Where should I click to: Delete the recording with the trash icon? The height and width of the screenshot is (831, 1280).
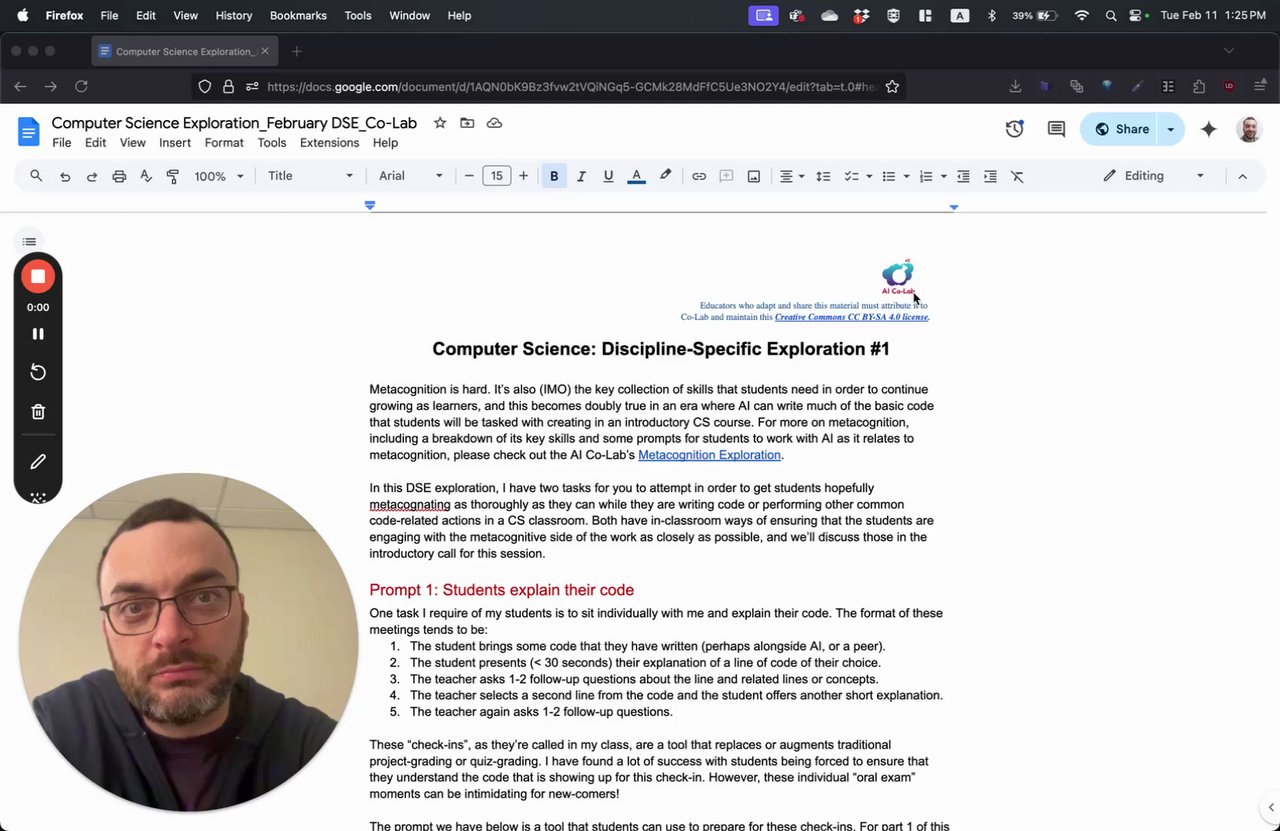coord(38,412)
